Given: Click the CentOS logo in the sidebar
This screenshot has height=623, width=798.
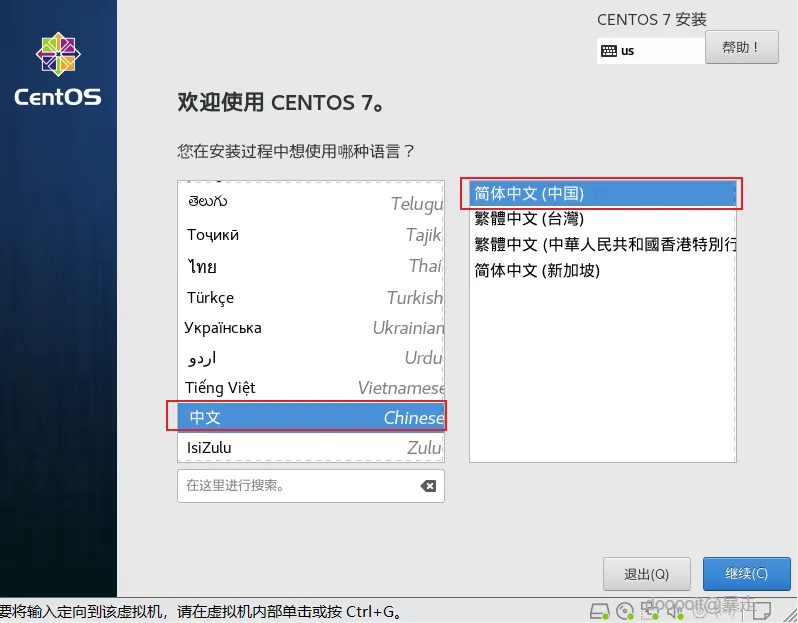Looking at the screenshot, I should (x=58, y=69).
